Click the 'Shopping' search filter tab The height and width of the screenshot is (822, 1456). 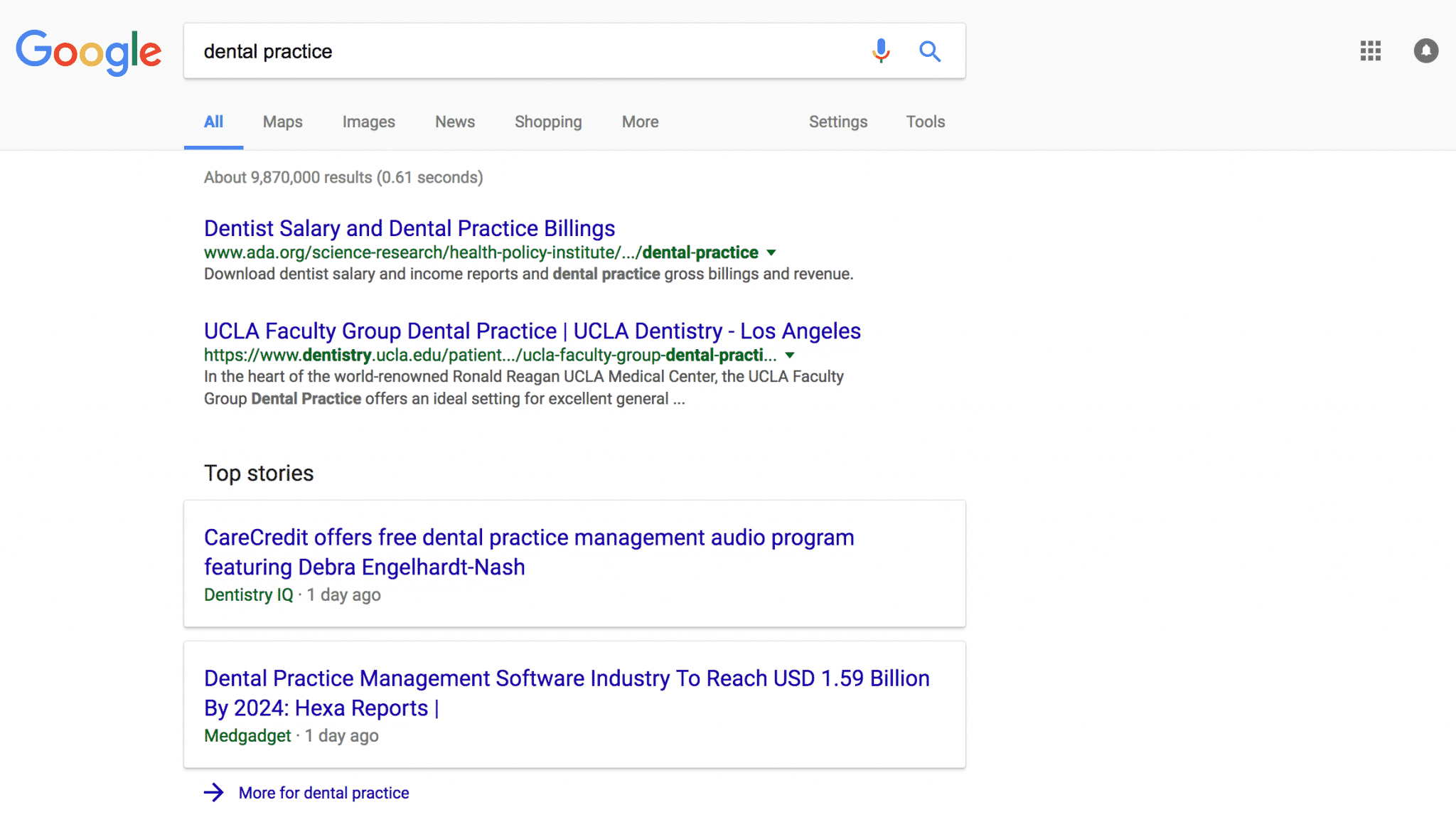(x=548, y=121)
